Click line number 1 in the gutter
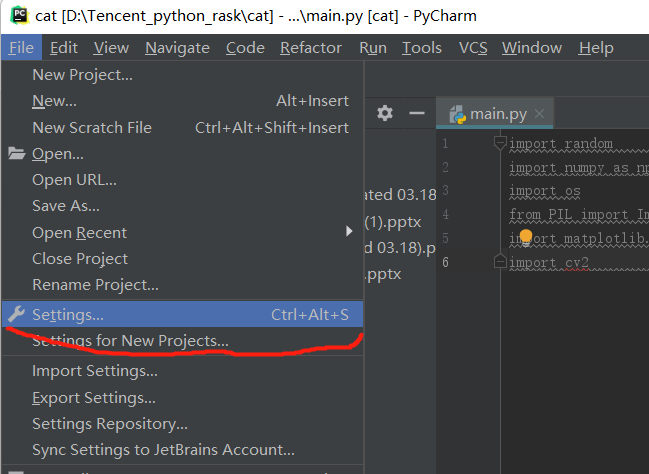 (445, 144)
